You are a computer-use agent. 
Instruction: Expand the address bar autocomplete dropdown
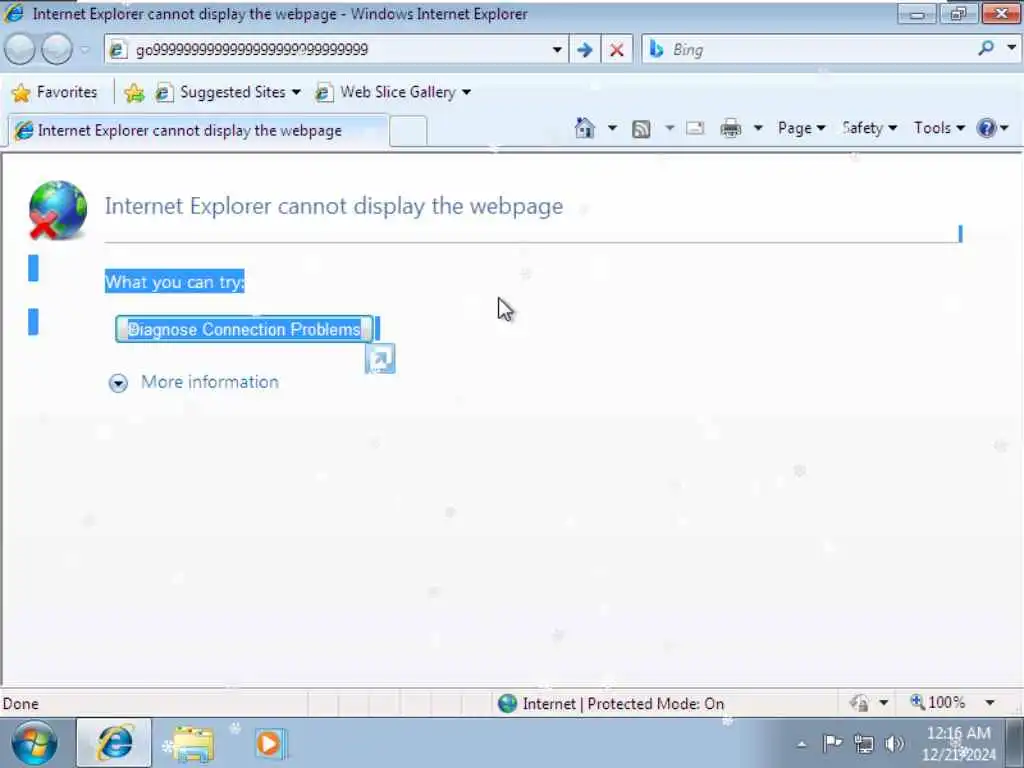tap(557, 50)
